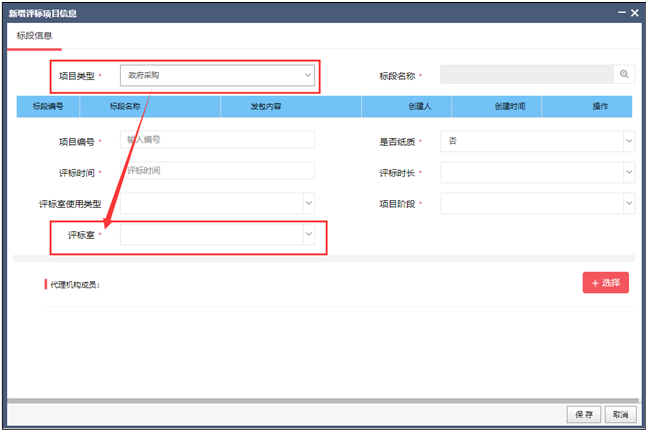Screen dimensions: 646x431
Task: Switch to the 标段信息 tab
Action: coord(33,36)
